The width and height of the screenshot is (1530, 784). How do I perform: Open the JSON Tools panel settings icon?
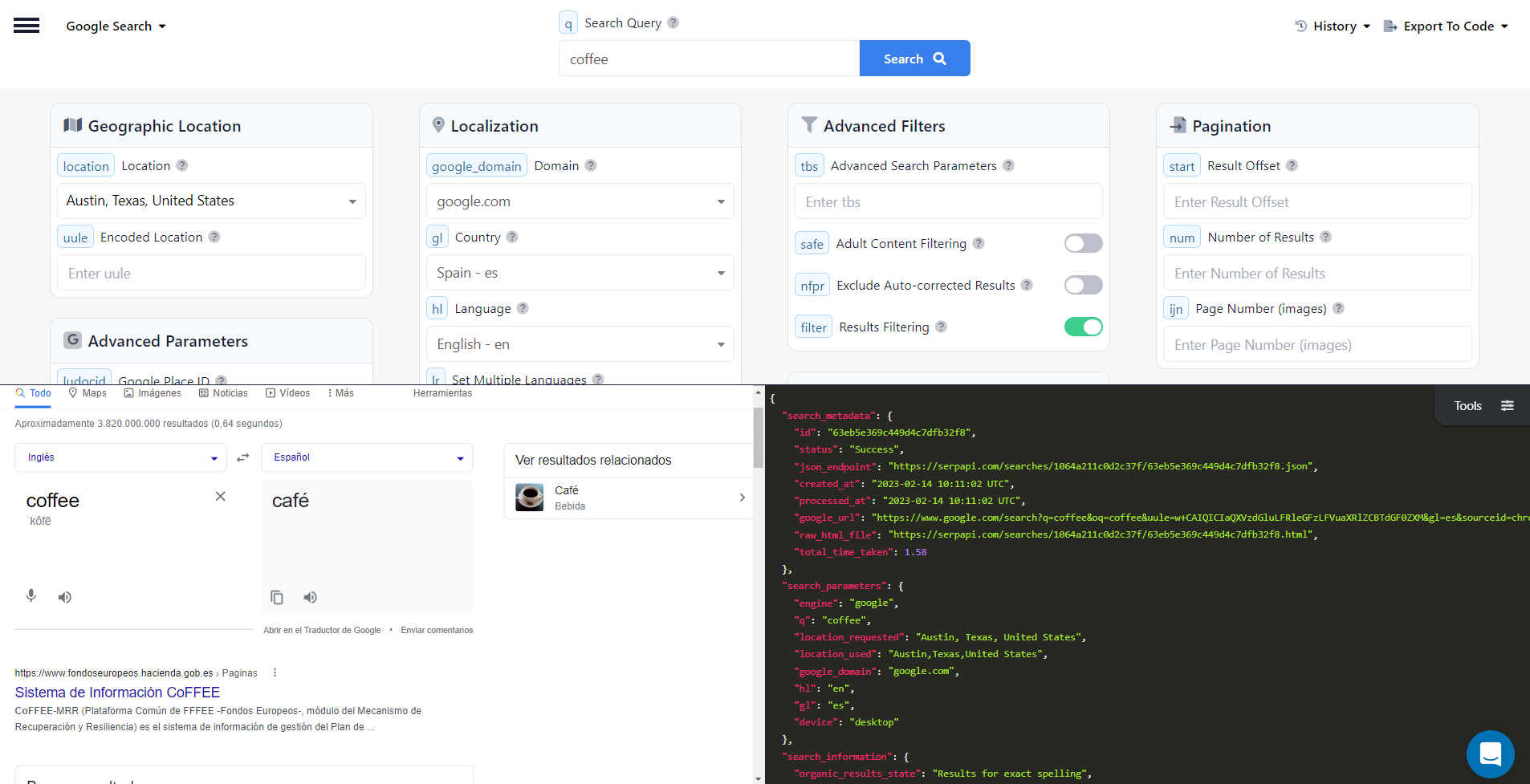click(x=1508, y=405)
